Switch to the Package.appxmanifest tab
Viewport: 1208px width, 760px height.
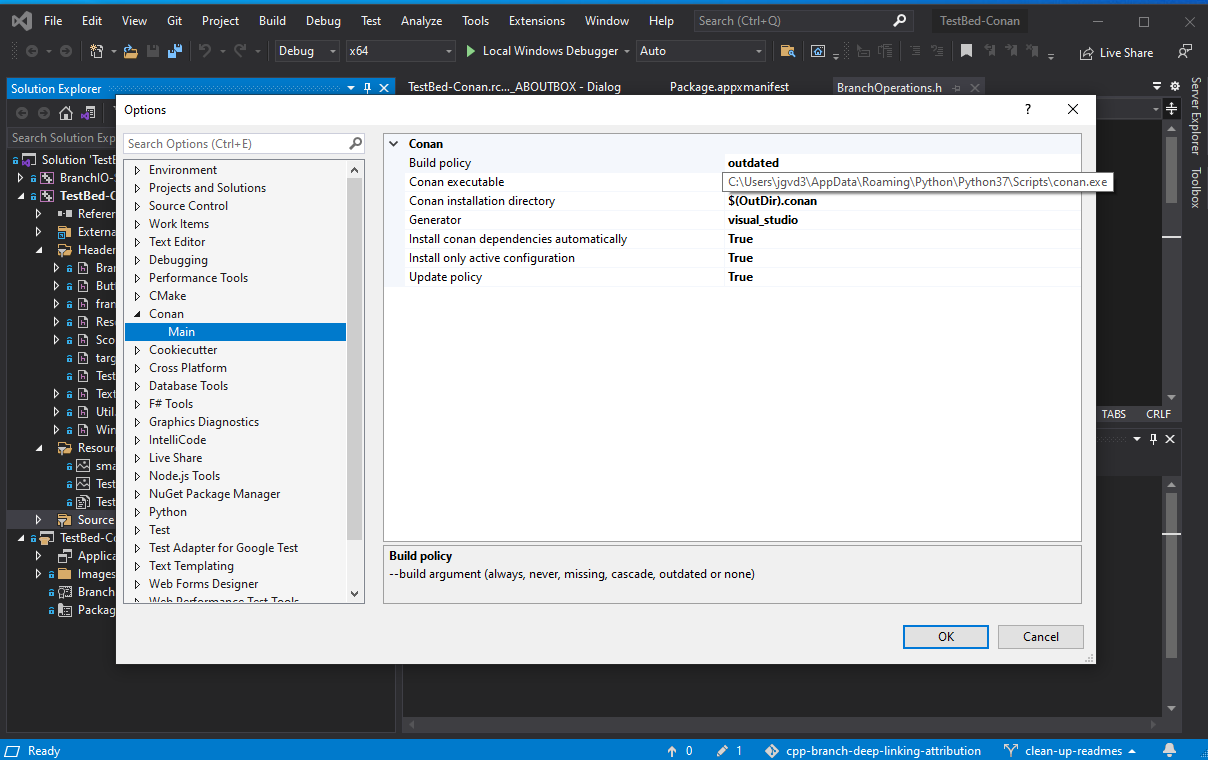tap(729, 87)
